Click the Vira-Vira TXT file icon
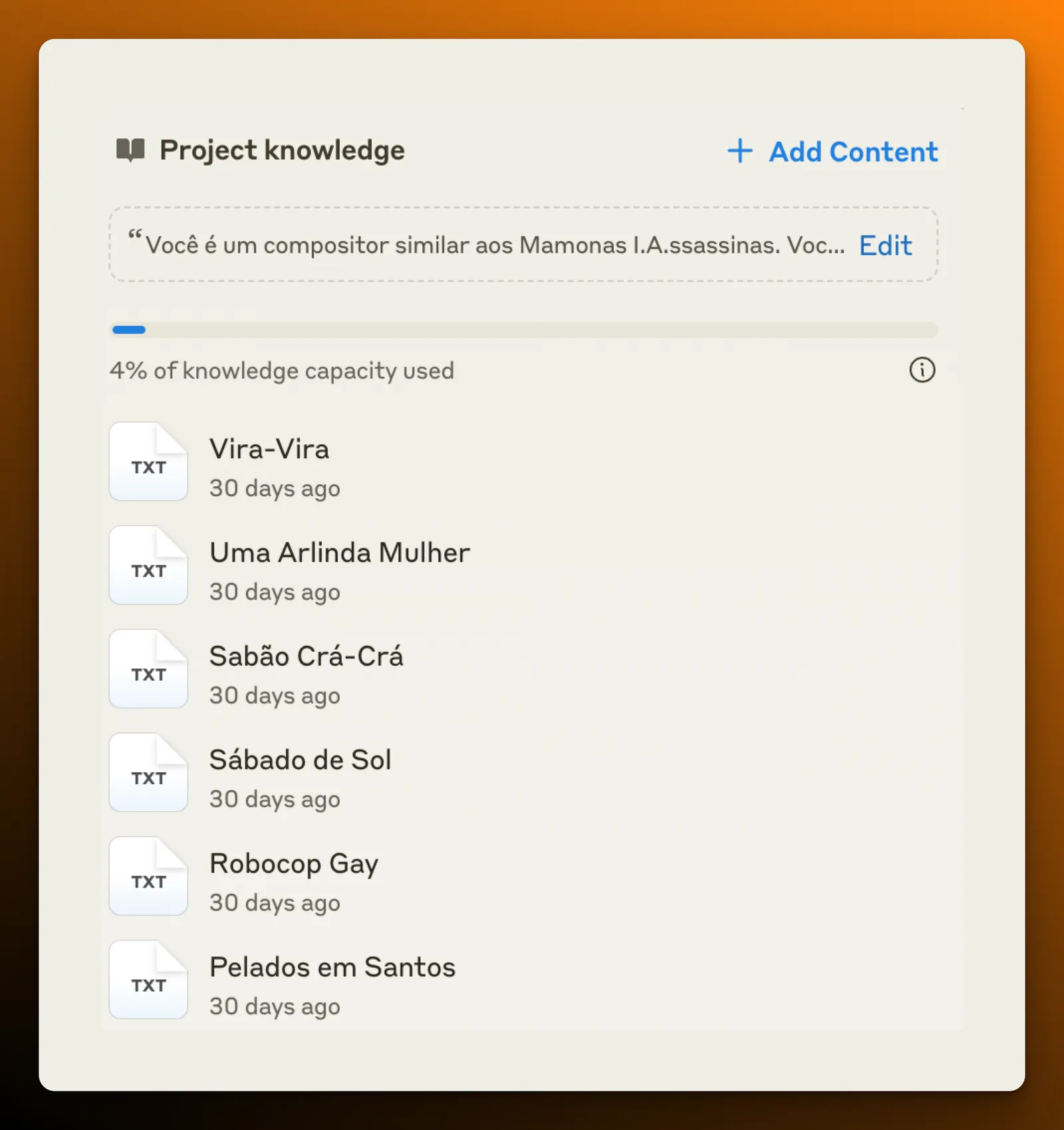 [148, 462]
